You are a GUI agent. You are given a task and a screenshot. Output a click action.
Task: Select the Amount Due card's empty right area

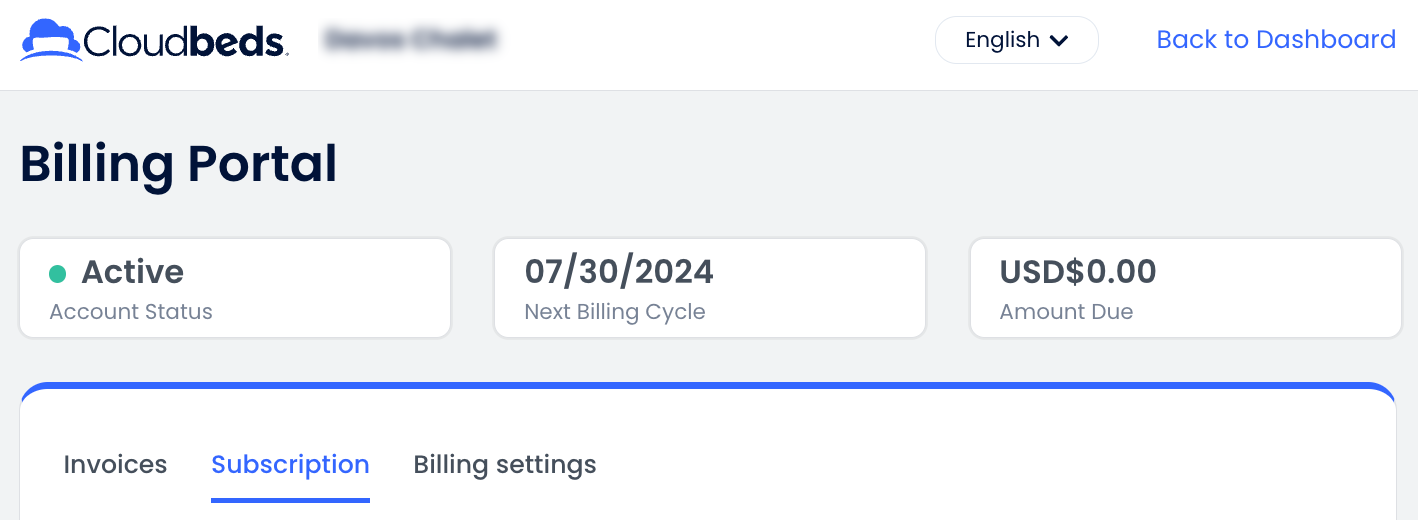[1300, 288]
